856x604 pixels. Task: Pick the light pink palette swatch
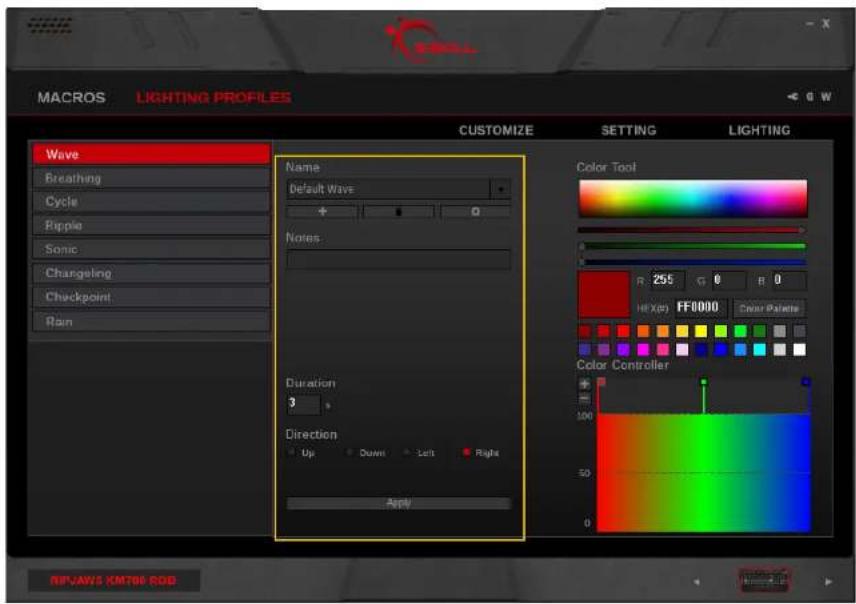click(x=682, y=350)
